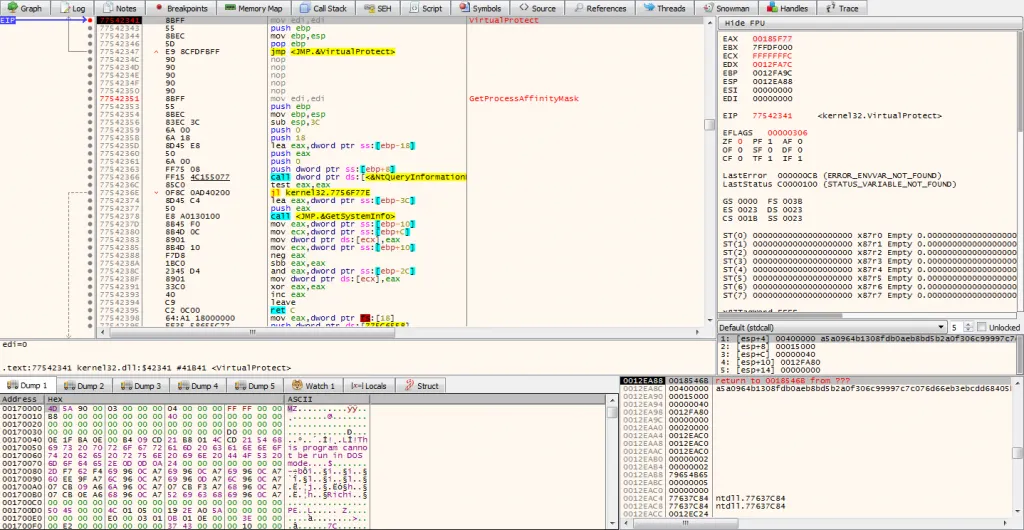Switch to the Symbols tab
Image resolution: width=1024 pixels, height=530 pixels.
(480, 8)
